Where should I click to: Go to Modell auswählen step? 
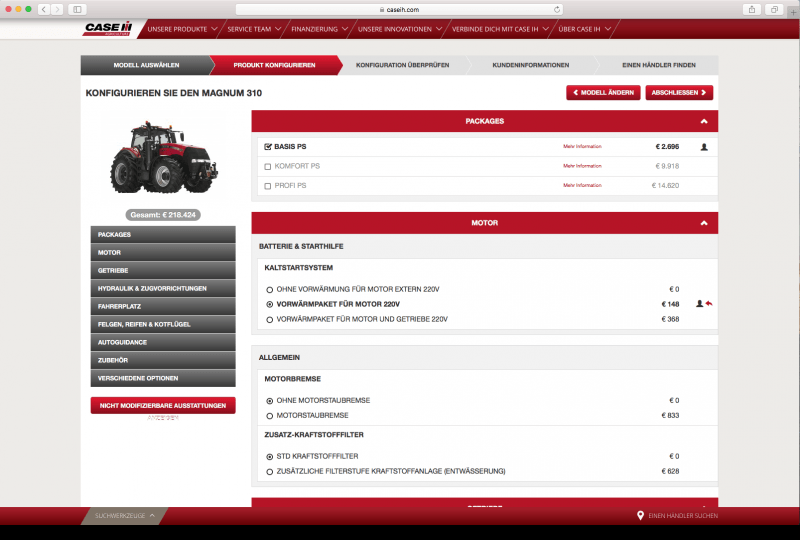146,65
